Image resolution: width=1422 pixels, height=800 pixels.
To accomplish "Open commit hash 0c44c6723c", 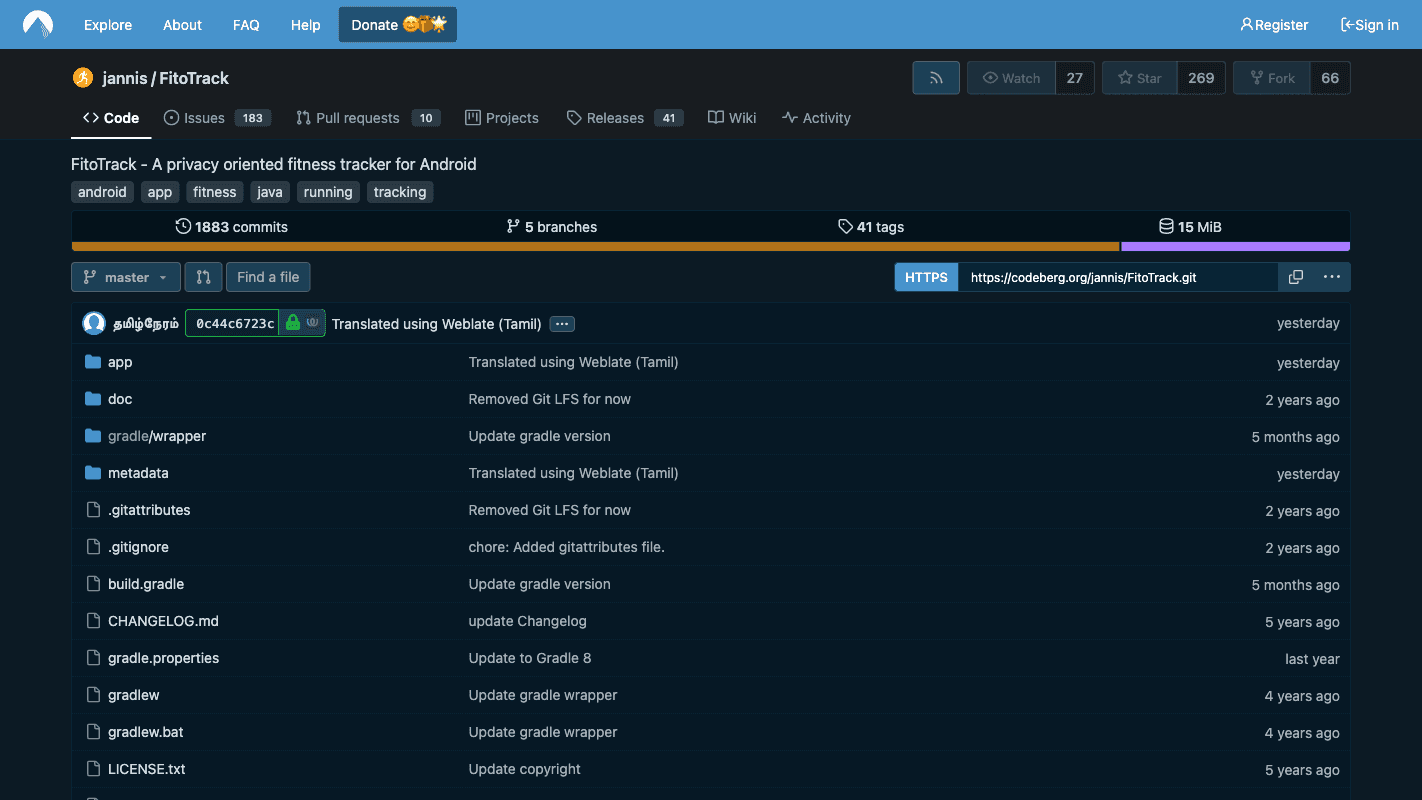I will 235,323.
